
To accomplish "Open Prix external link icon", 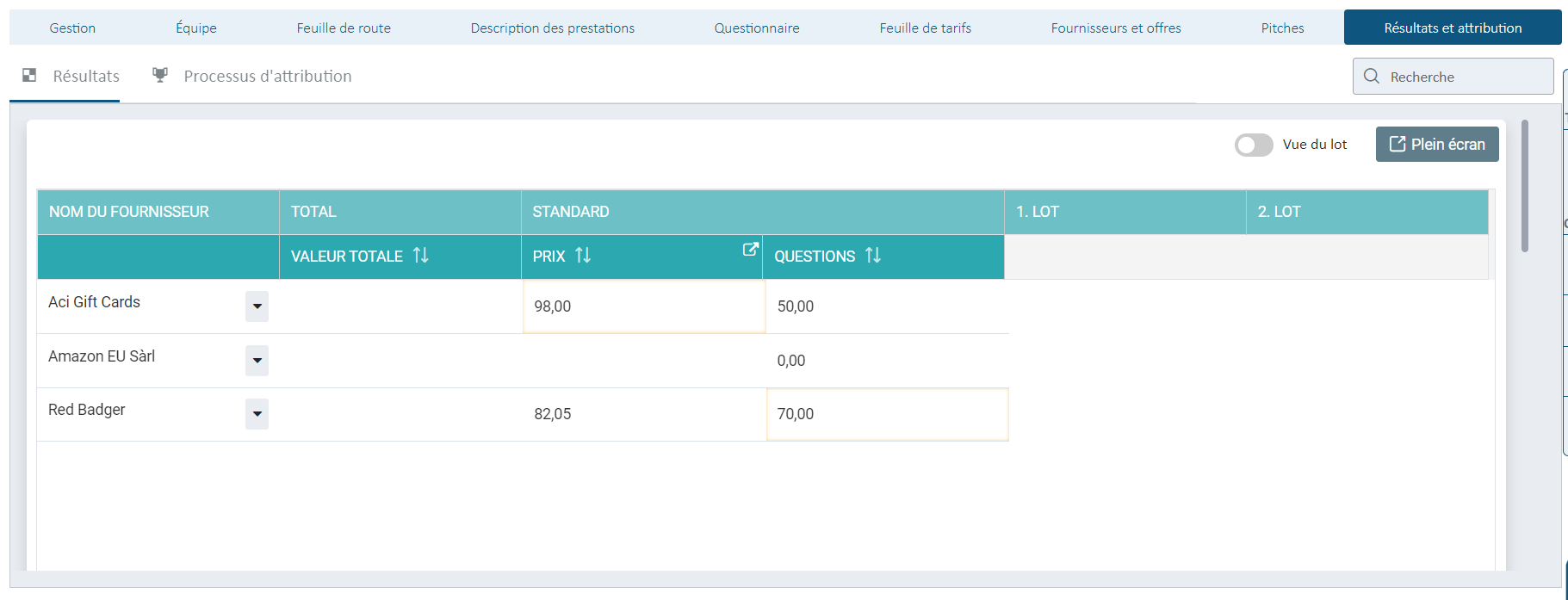I will [x=751, y=249].
